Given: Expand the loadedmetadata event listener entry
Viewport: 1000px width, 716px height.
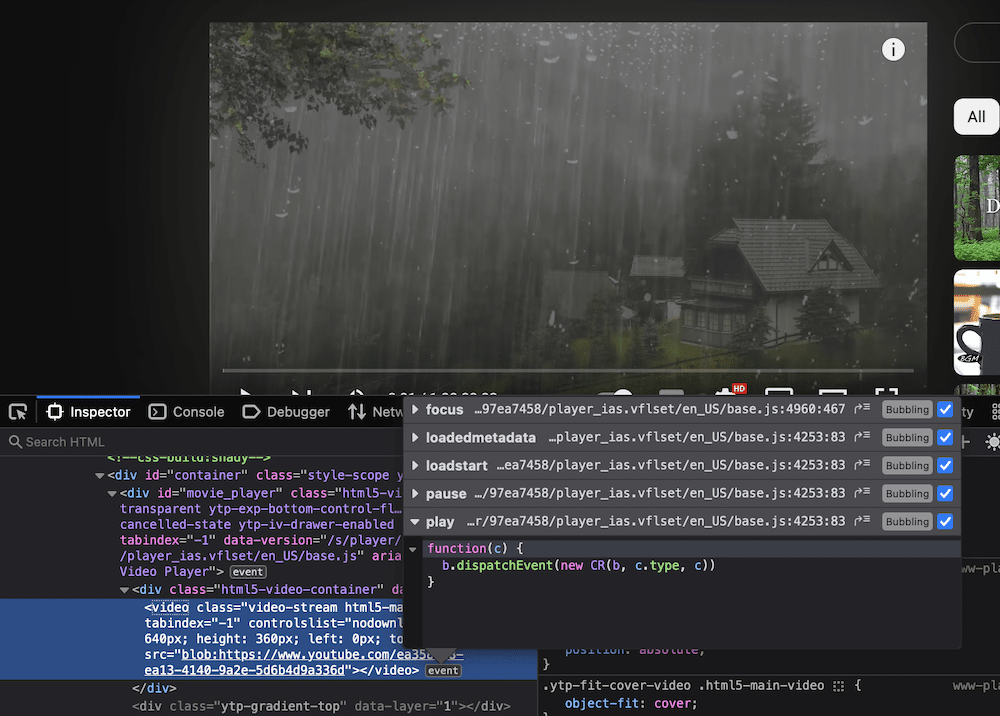Looking at the screenshot, I should point(417,437).
